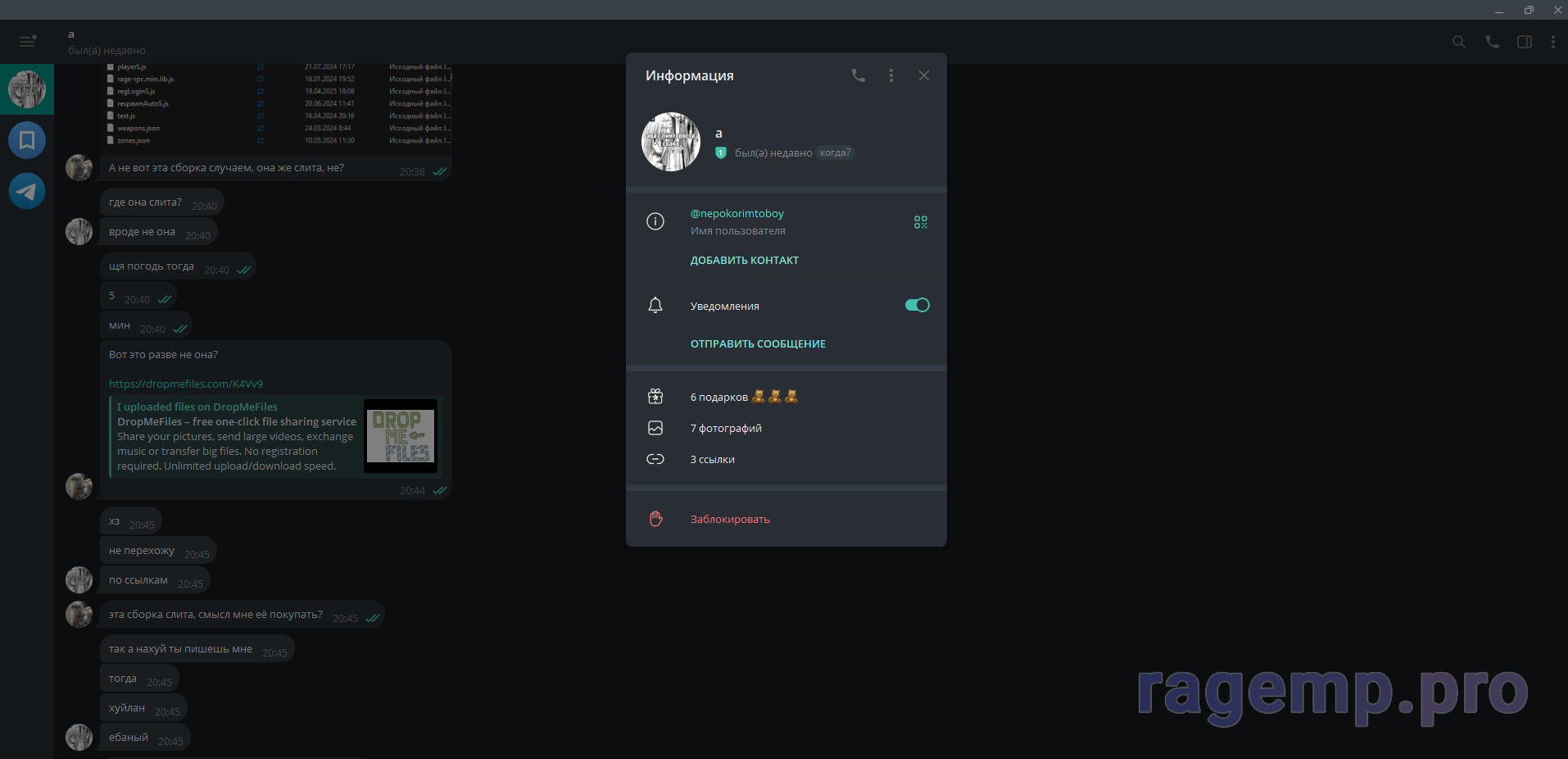Image resolution: width=1568 pixels, height=759 pixels.
Task: Open the 7 фотографий shared photos
Action: [x=726, y=428]
